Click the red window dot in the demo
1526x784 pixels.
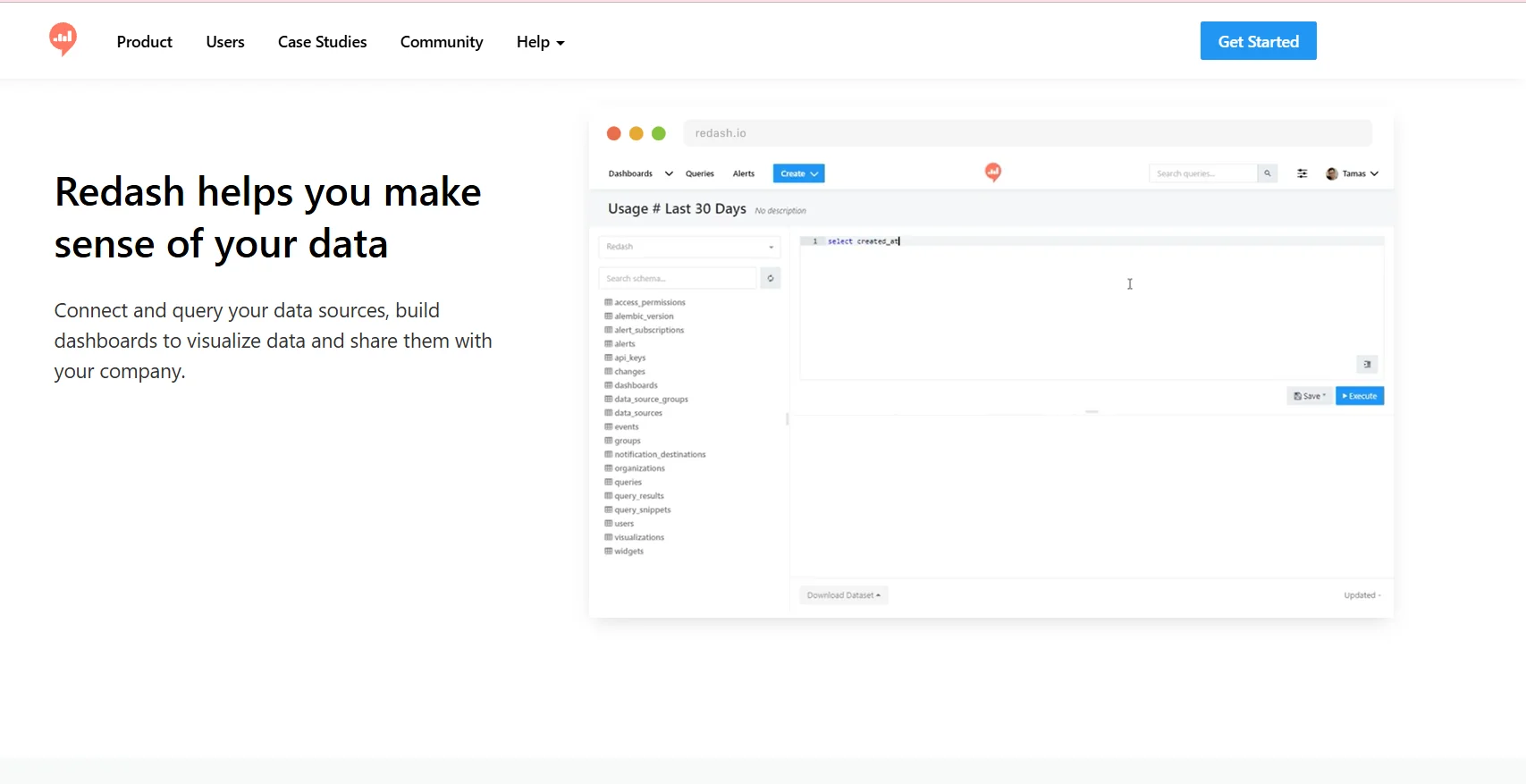613,133
